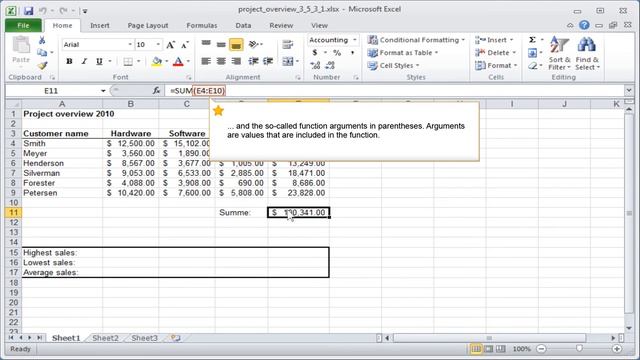Center the text horizontally
This screenshot has width=640, height=360.
click(x=221, y=61)
